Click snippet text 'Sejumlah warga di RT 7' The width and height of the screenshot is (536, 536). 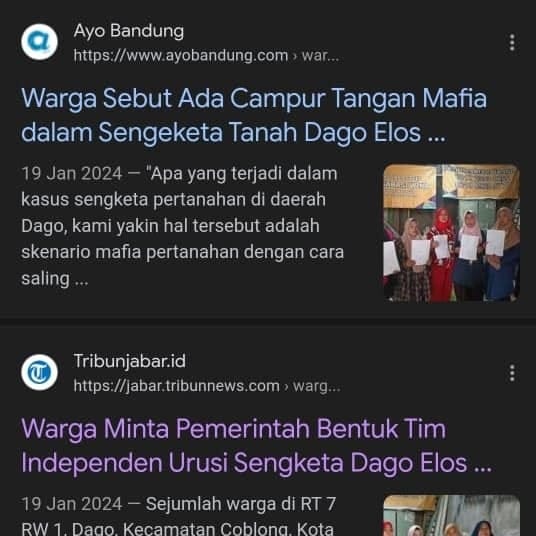pyautogui.click(x=241, y=504)
